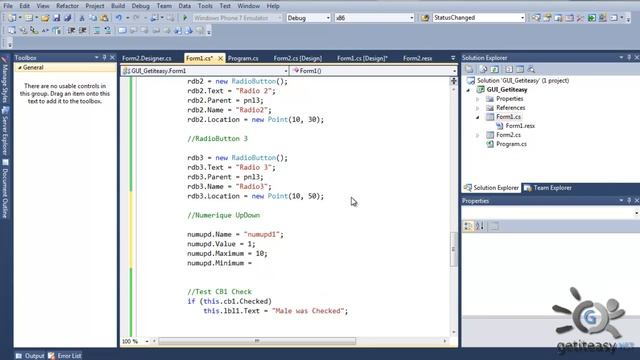Image resolution: width=640 pixels, height=360 pixels.
Task: Expand the Properties folder node
Action: (x=478, y=99)
